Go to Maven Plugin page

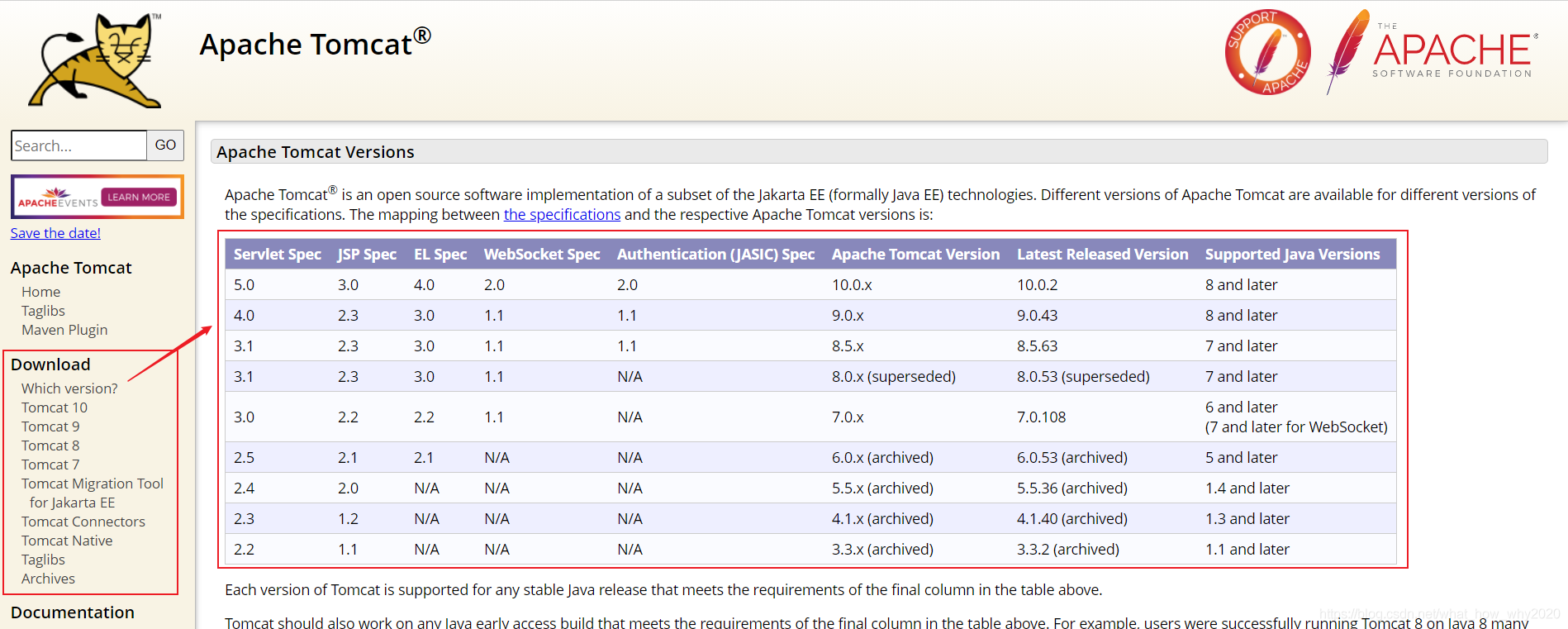(x=64, y=330)
